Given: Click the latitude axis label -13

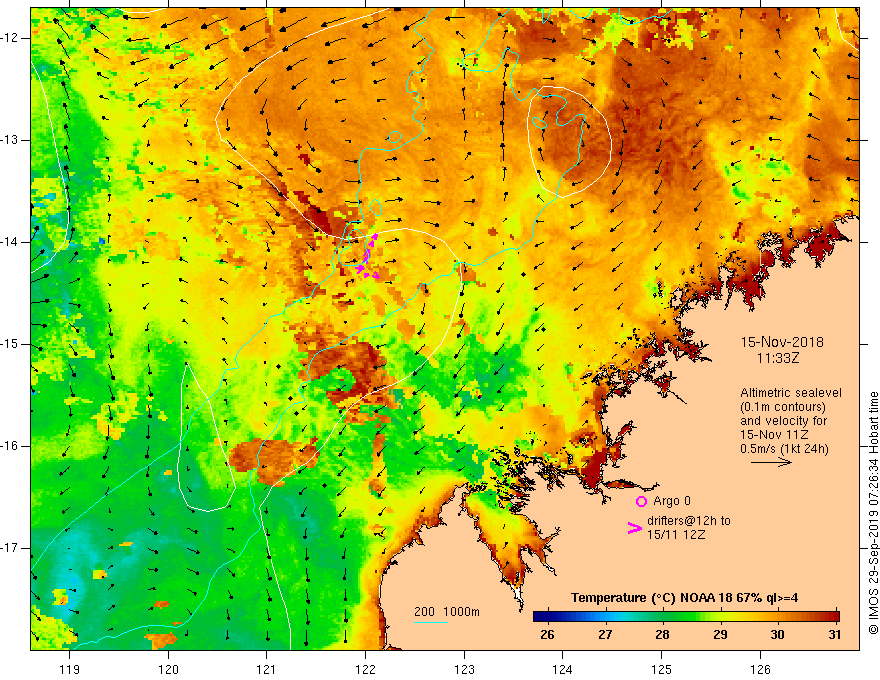Looking at the screenshot, I should click(11, 140).
